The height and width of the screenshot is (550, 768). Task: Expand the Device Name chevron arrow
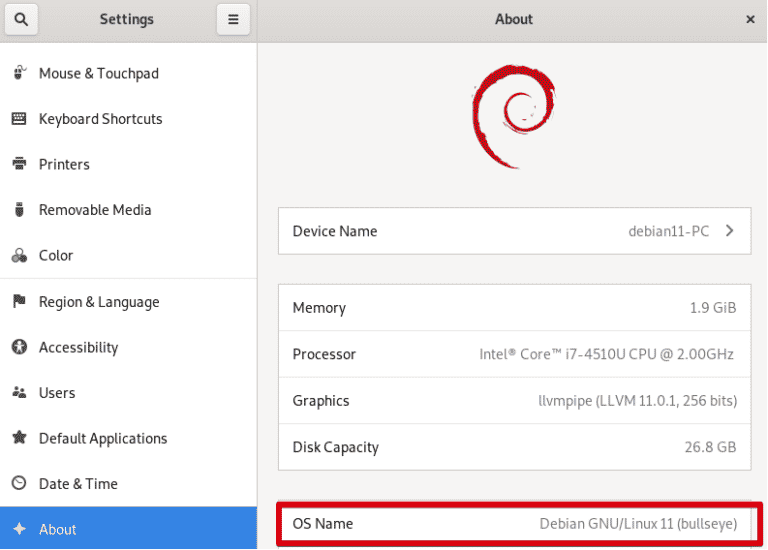(x=729, y=231)
